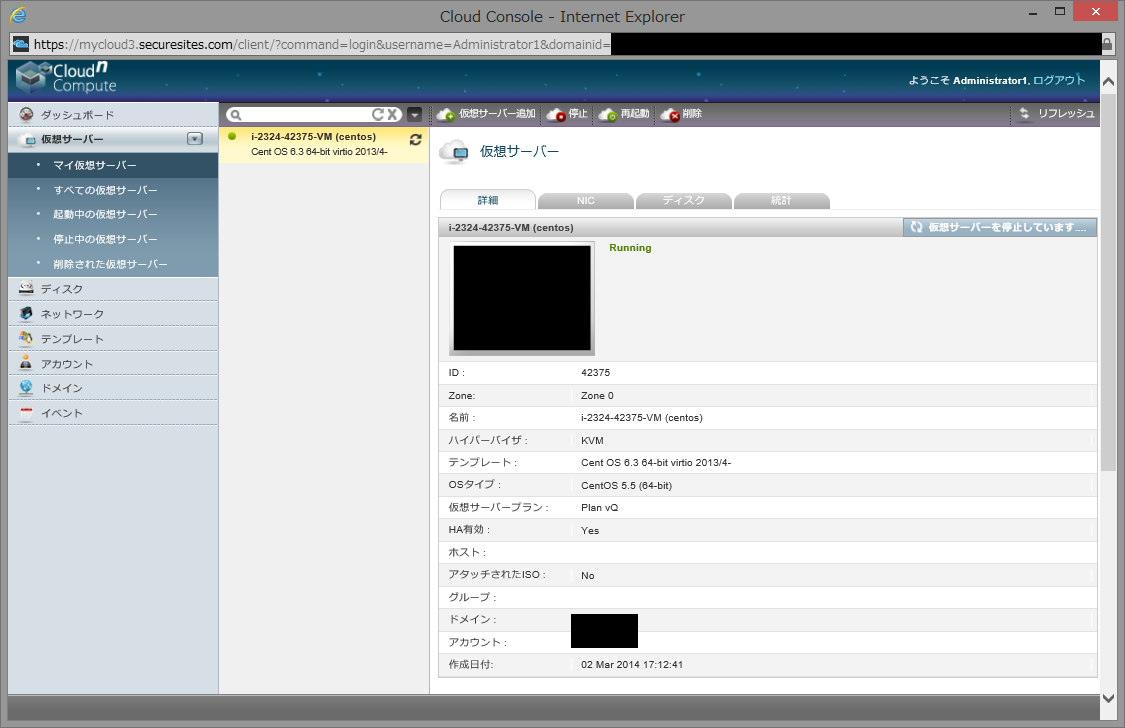Open the ディスク section in the sidebar

coord(62,289)
